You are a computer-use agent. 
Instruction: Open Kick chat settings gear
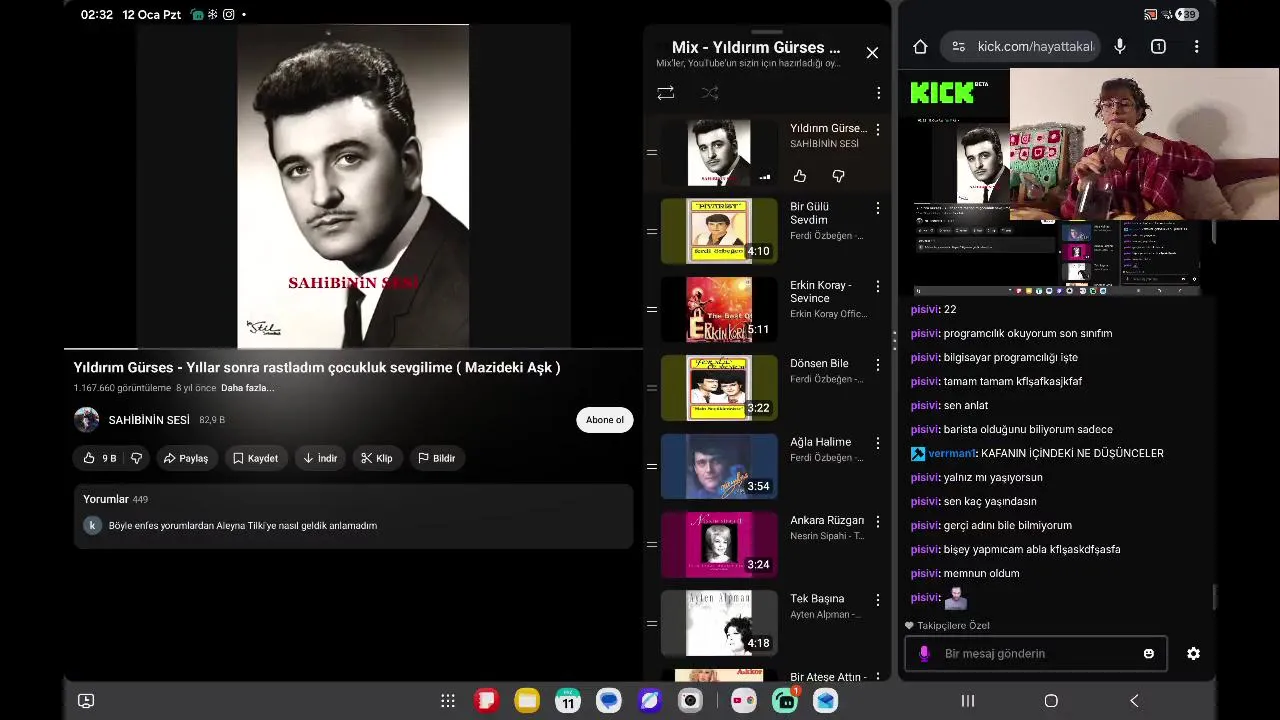1193,654
